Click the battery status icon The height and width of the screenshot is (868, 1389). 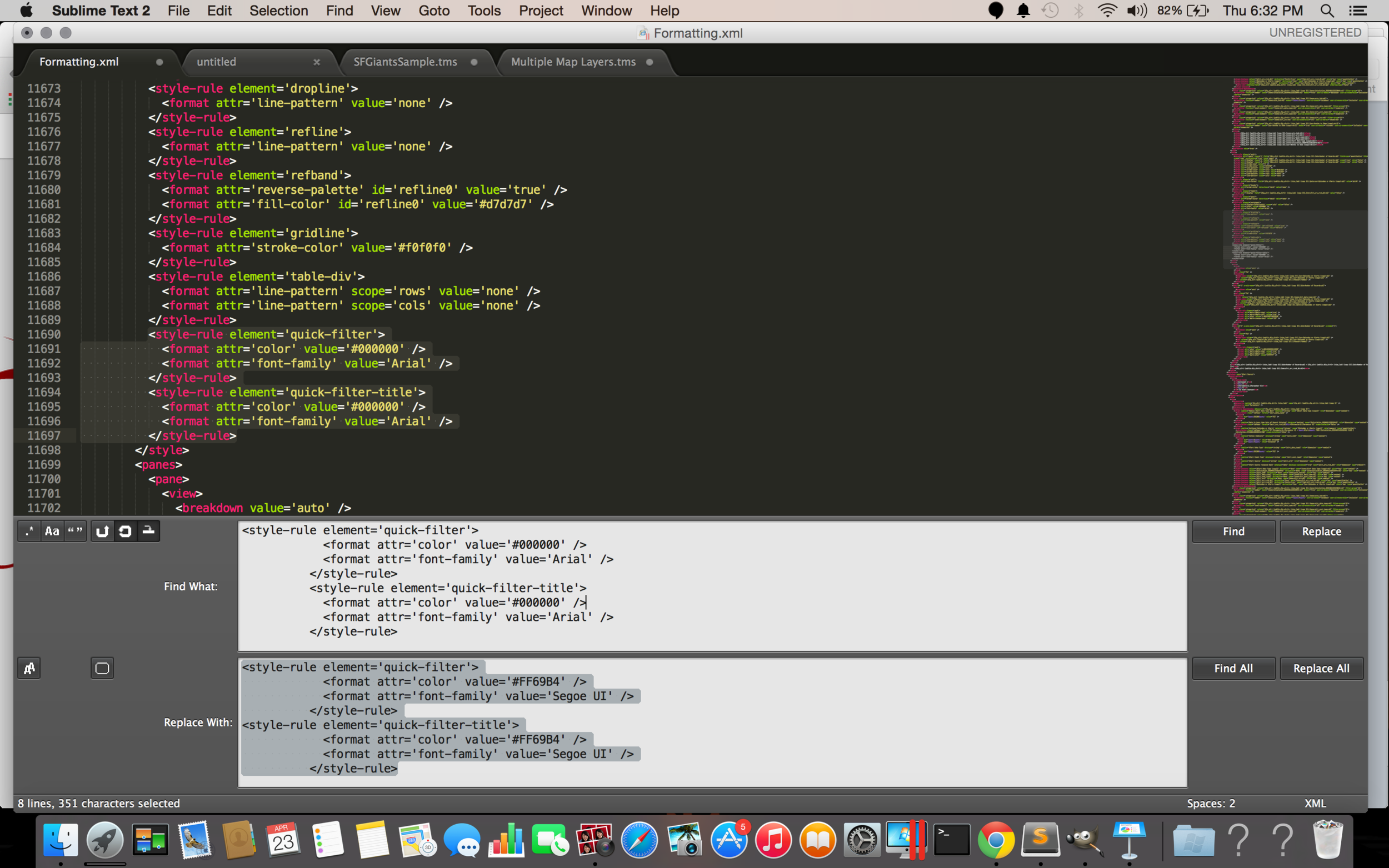click(x=1198, y=11)
